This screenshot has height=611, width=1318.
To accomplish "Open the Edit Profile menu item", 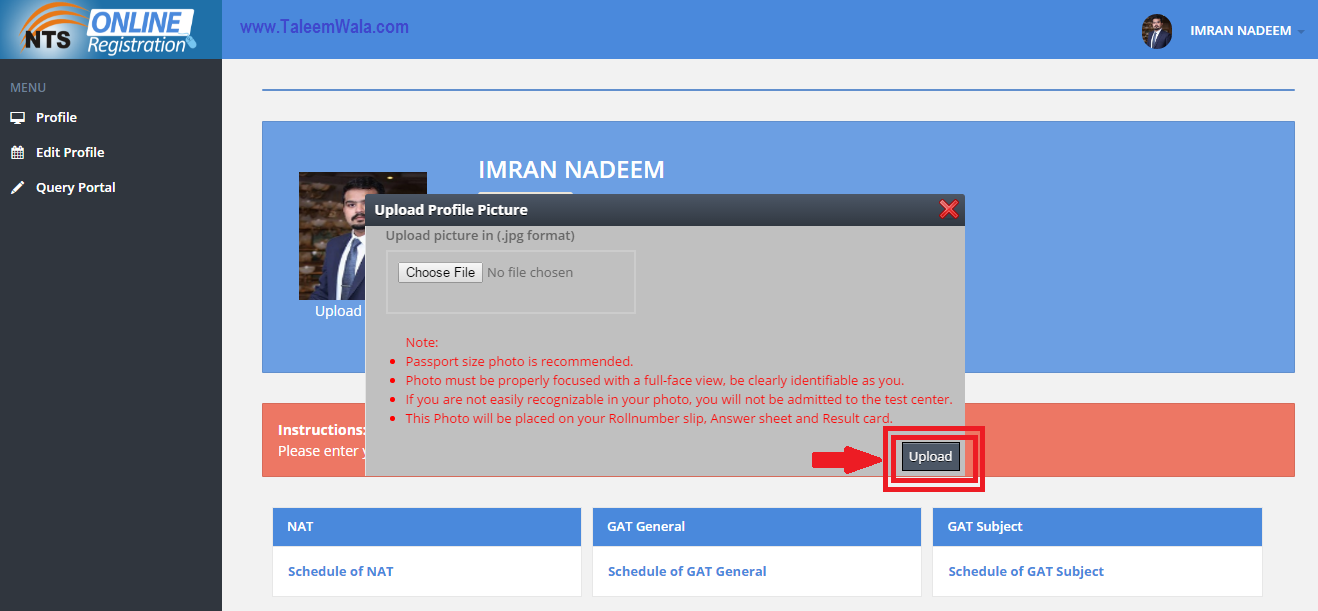I will click(70, 152).
